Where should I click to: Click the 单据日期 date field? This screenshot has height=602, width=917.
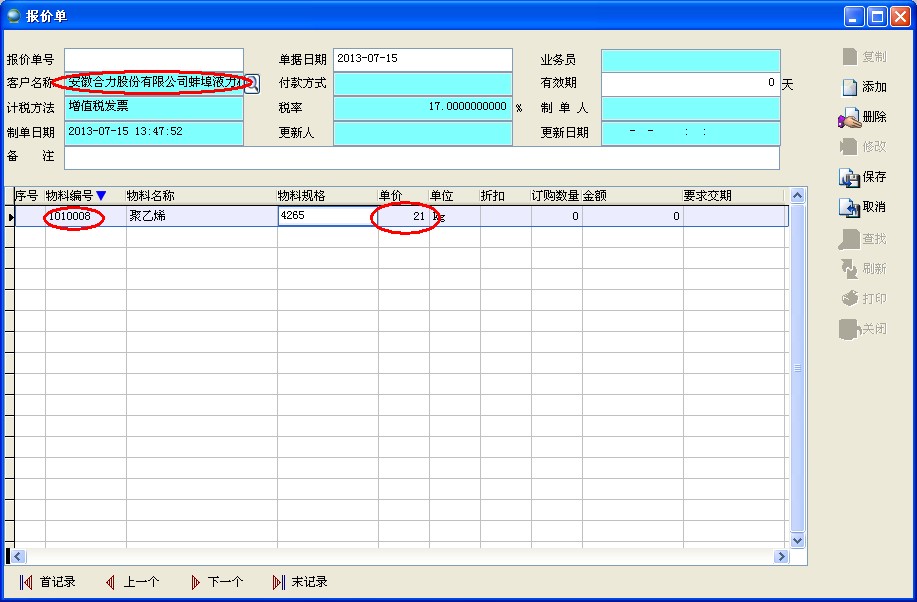pyautogui.click(x=421, y=60)
